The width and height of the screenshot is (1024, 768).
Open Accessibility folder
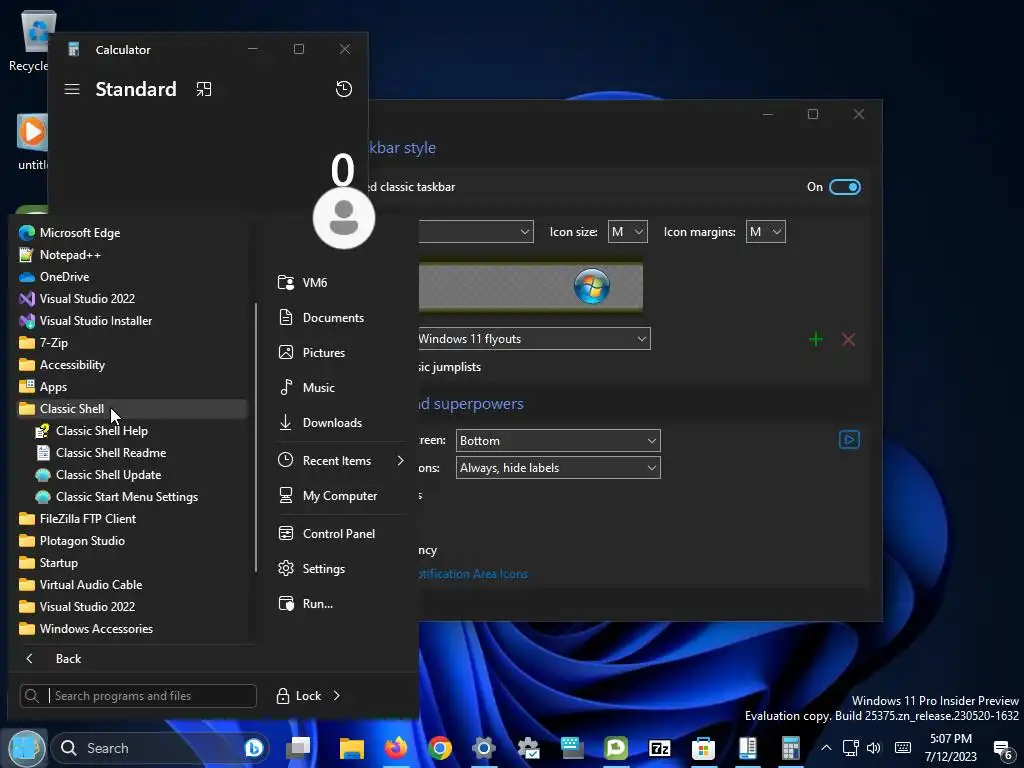point(63,365)
